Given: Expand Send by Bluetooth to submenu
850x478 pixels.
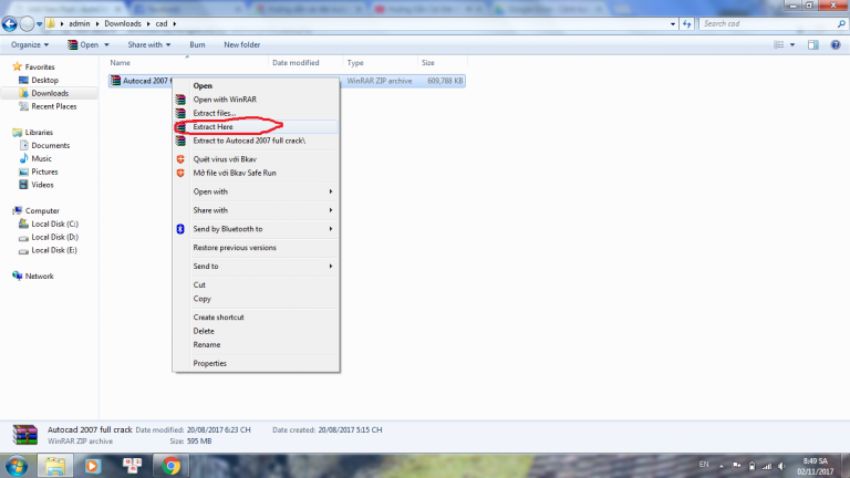Looking at the screenshot, I should pyautogui.click(x=256, y=229).
